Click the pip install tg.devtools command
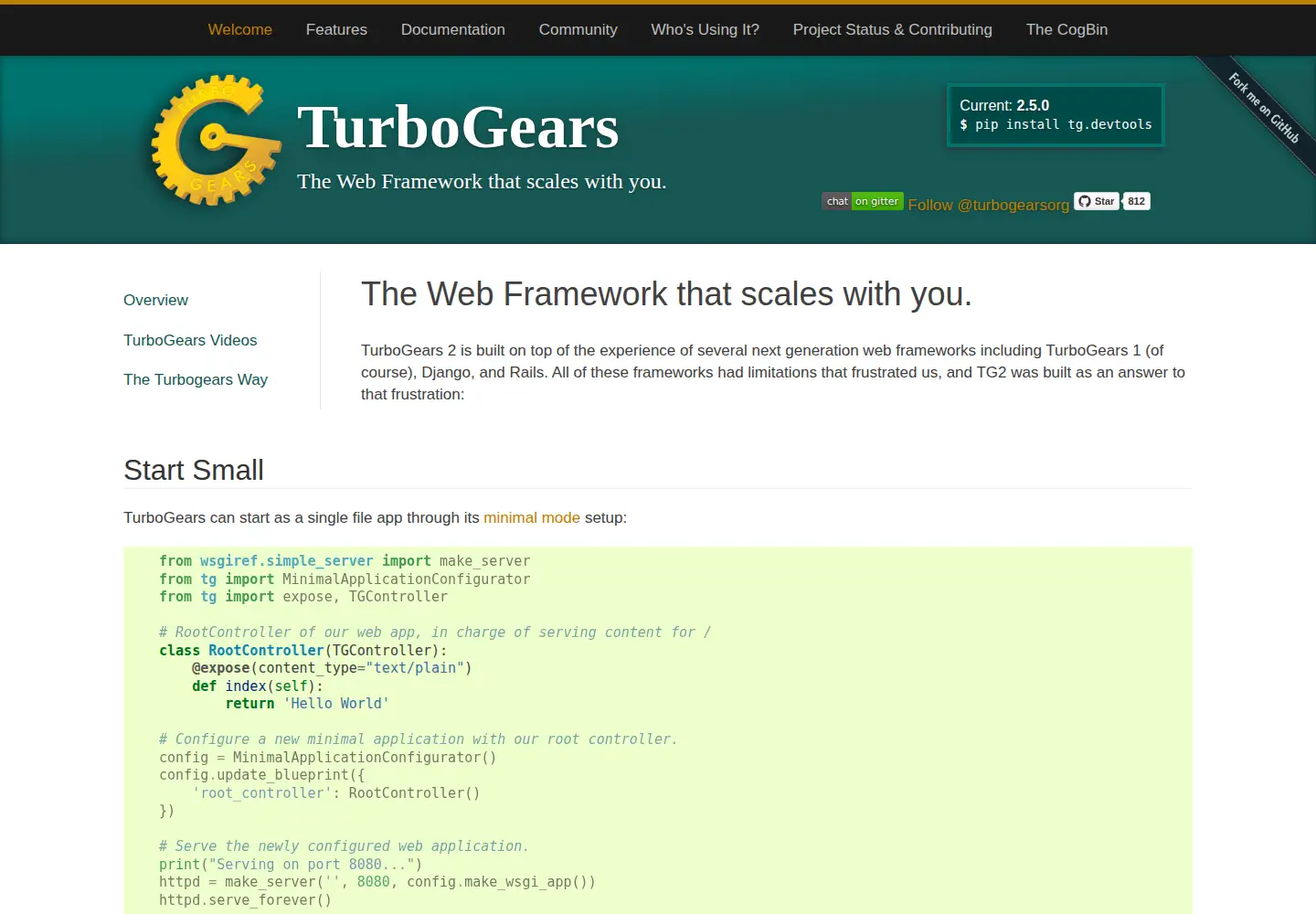The image size is (1316, 914). pyautogui.click(x=1056, y=124)
